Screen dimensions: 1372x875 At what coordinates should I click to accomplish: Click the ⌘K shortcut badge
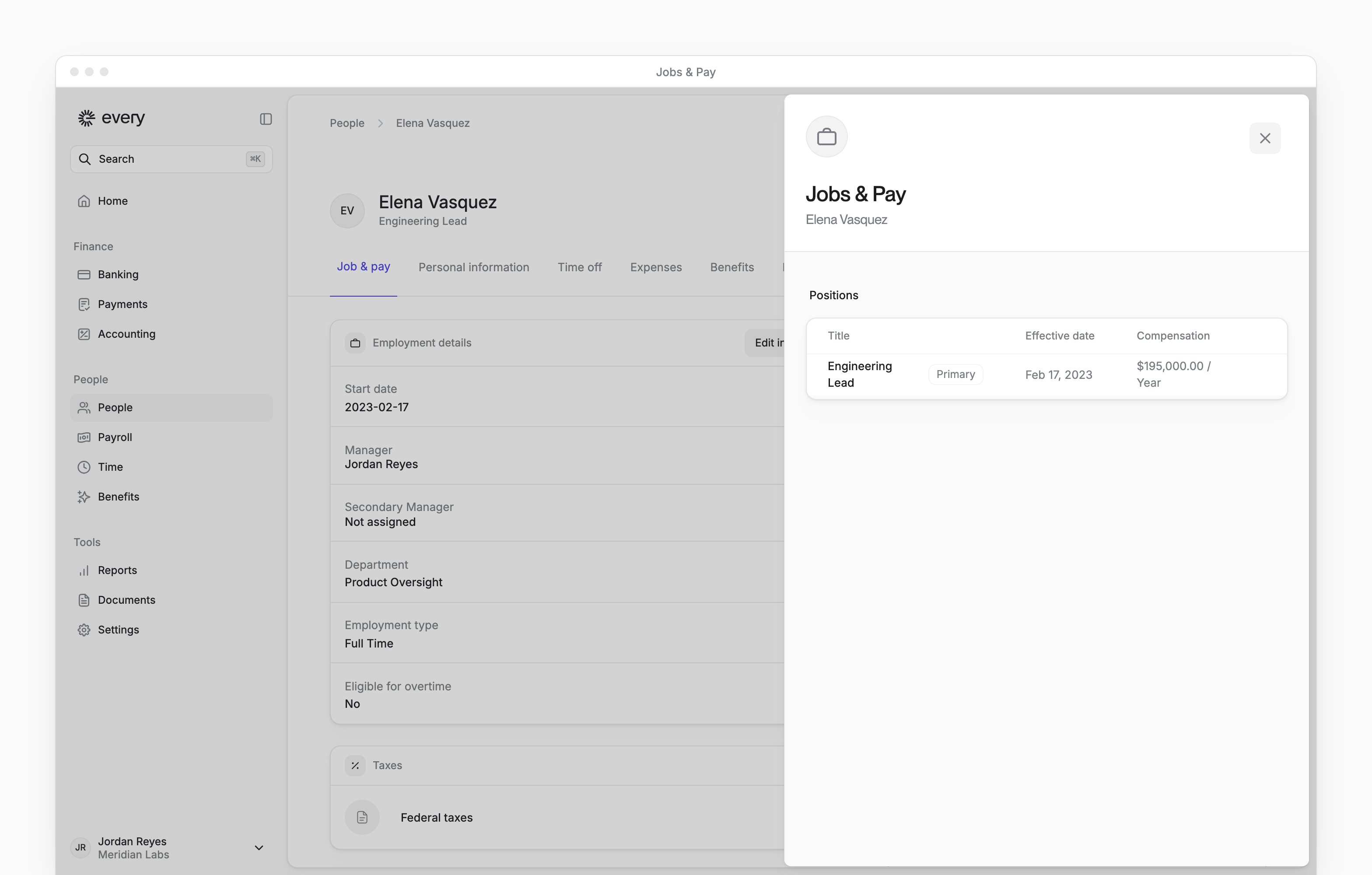pos(255,159)
